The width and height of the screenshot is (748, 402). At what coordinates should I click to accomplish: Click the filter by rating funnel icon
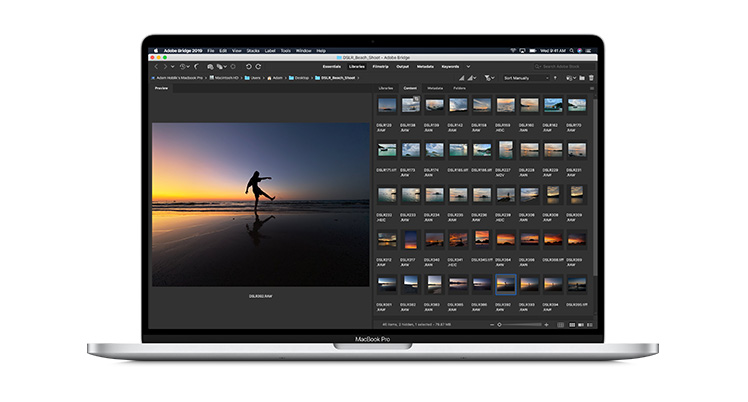pos(488,78)
